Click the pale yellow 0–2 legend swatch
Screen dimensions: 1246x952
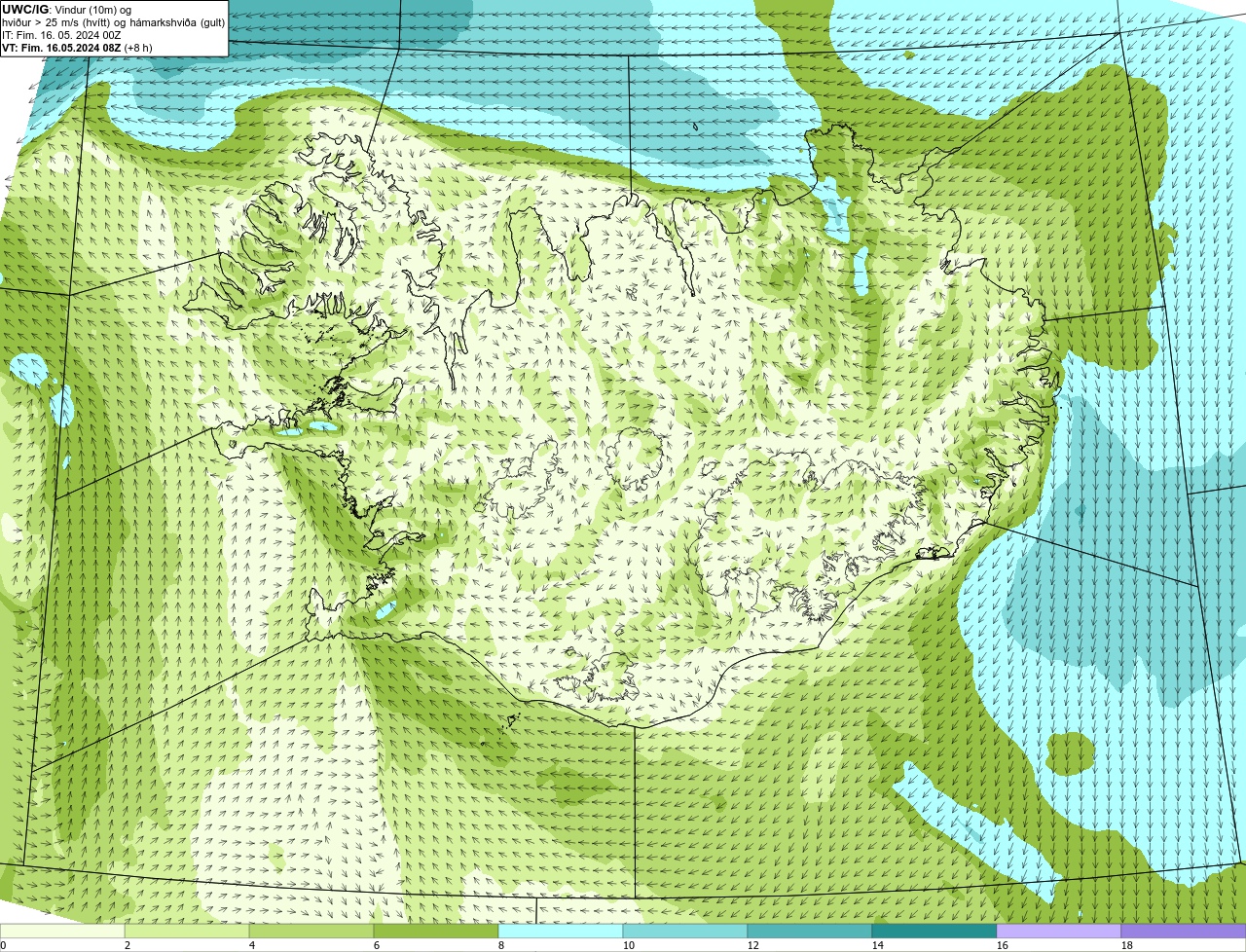pyautogui.click(x=62, y=931)
